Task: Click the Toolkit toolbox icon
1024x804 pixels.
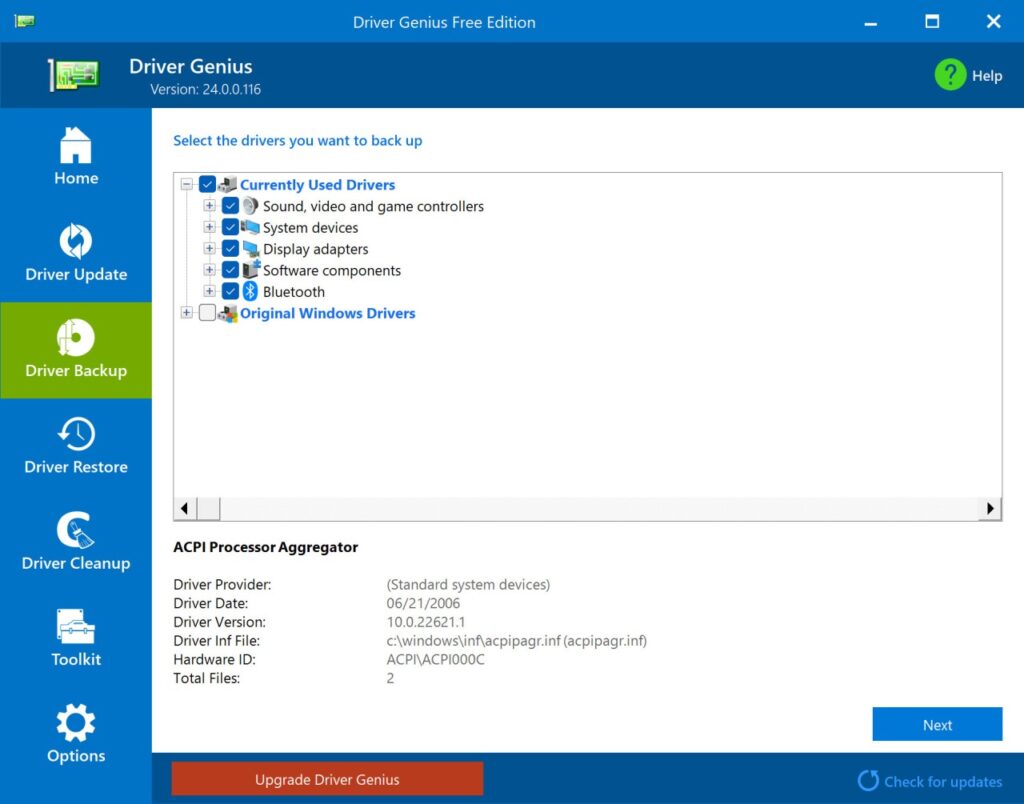Action: (76, 626)
